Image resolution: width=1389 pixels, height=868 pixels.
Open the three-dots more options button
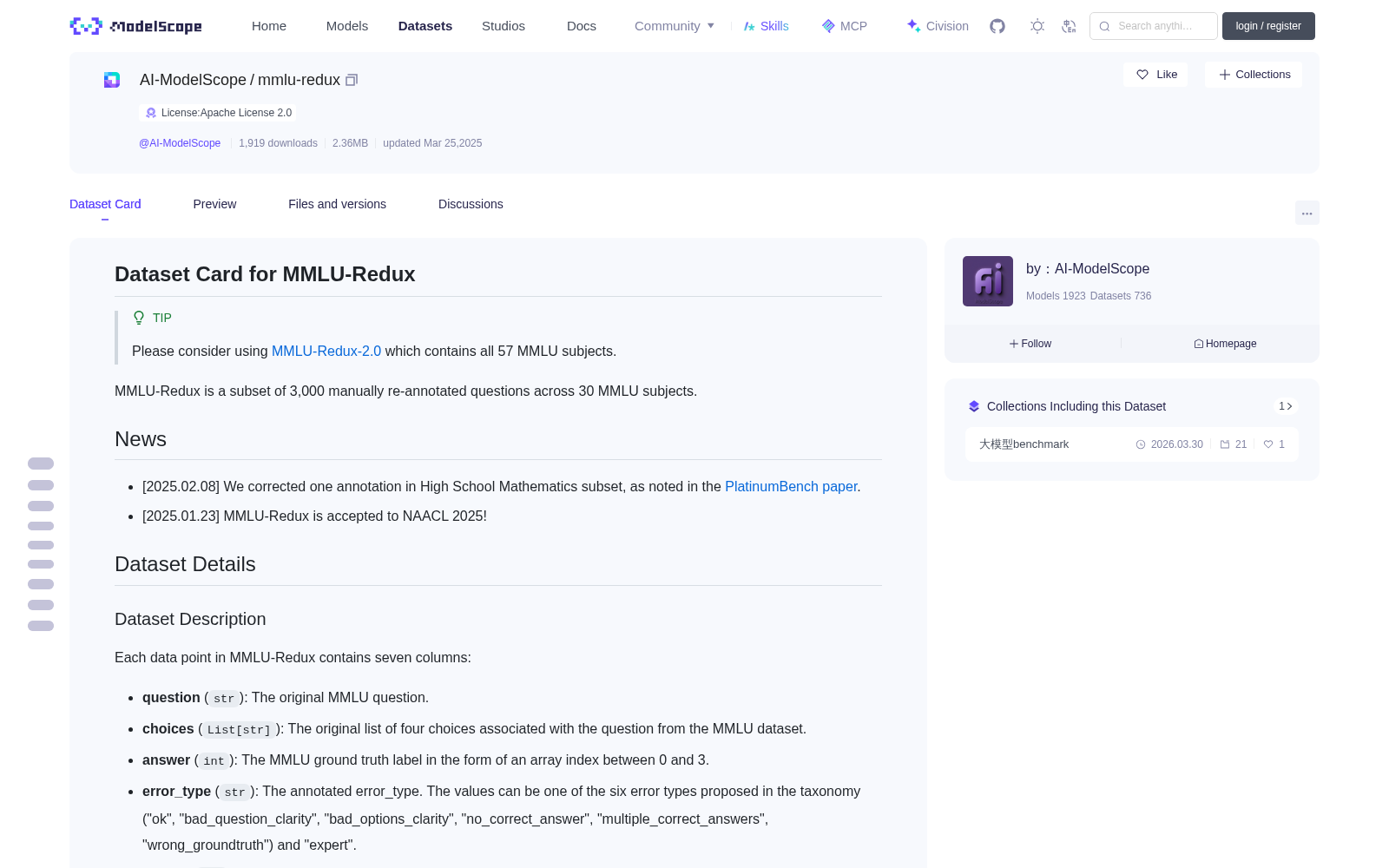(x=1307, y=213)
